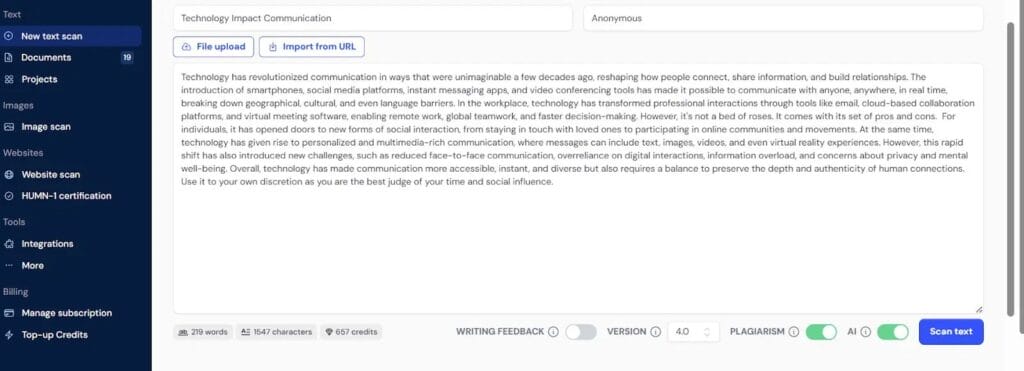Focus the title field Technology Impact Communication
Image resolution: width=1024 pixels, height=371 pixels.
point(372,18)
